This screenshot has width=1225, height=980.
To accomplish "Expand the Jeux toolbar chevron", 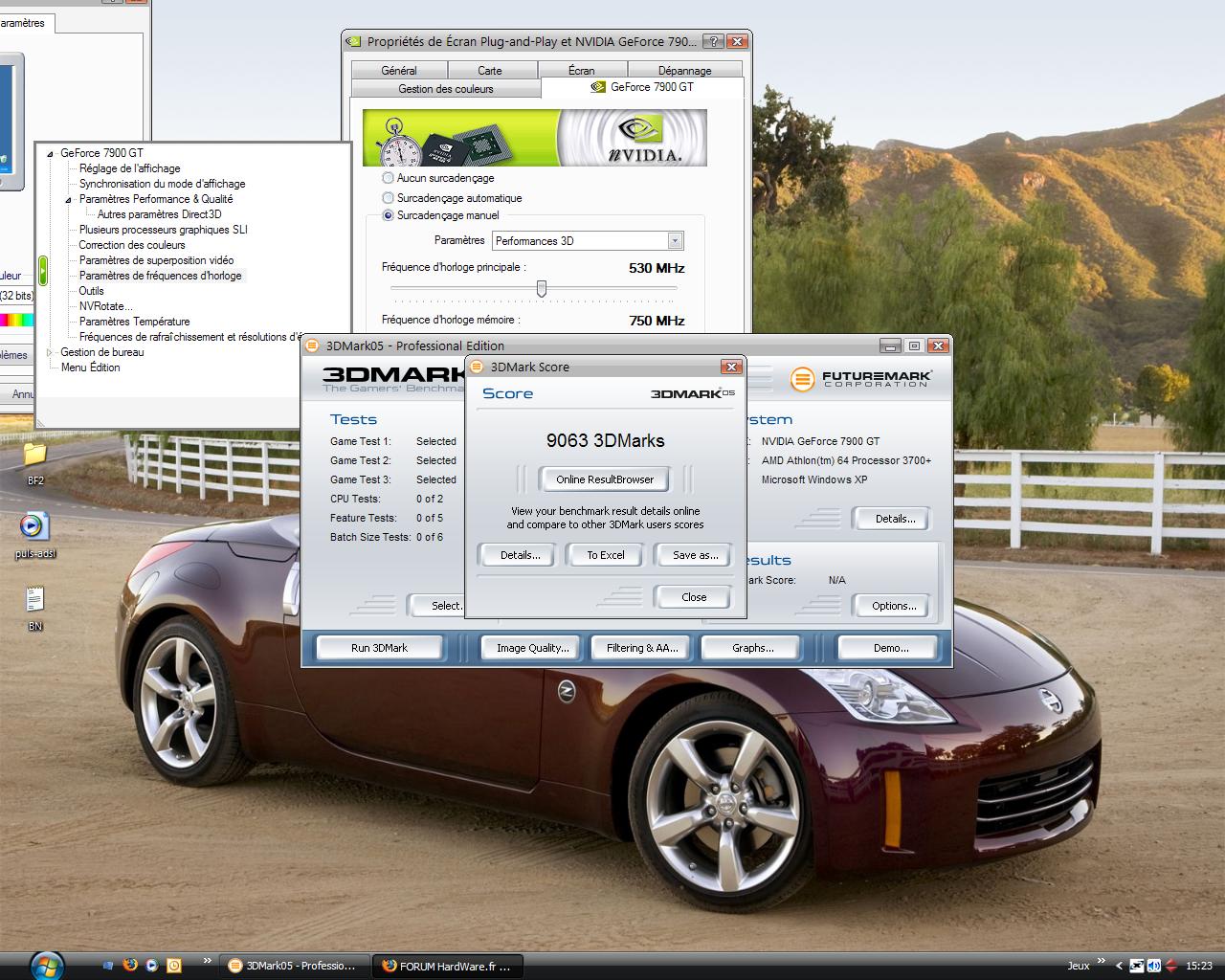I will [x=1102, y=961].
